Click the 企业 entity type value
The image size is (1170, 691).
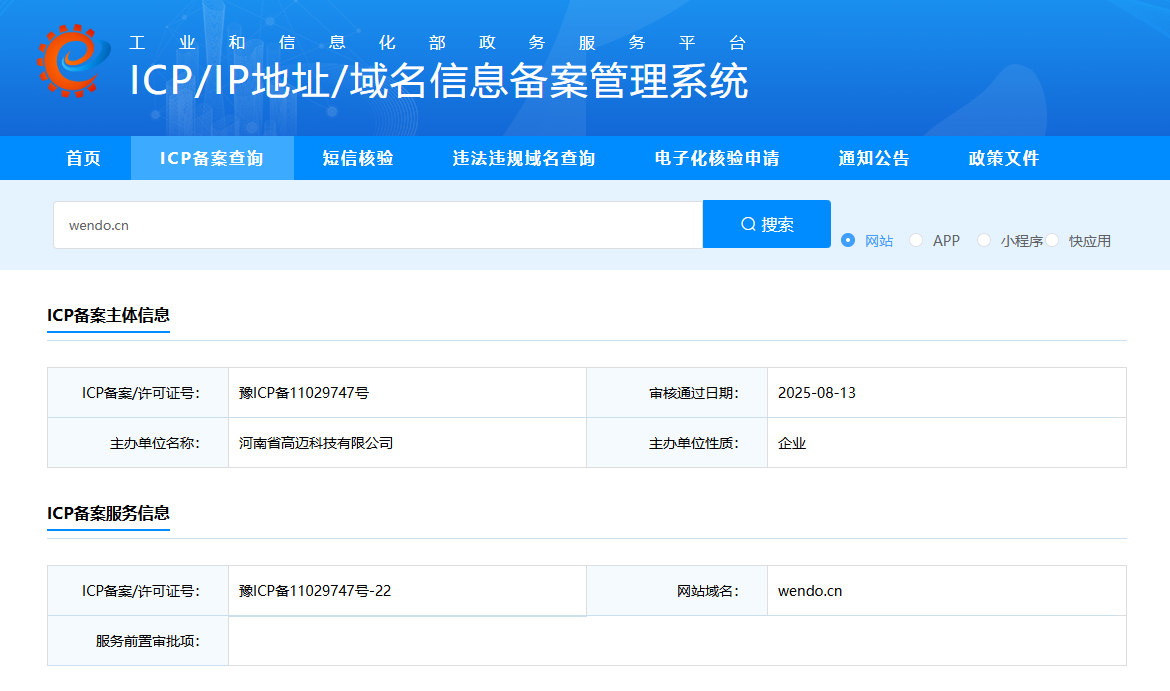click(x=792, y=443)
